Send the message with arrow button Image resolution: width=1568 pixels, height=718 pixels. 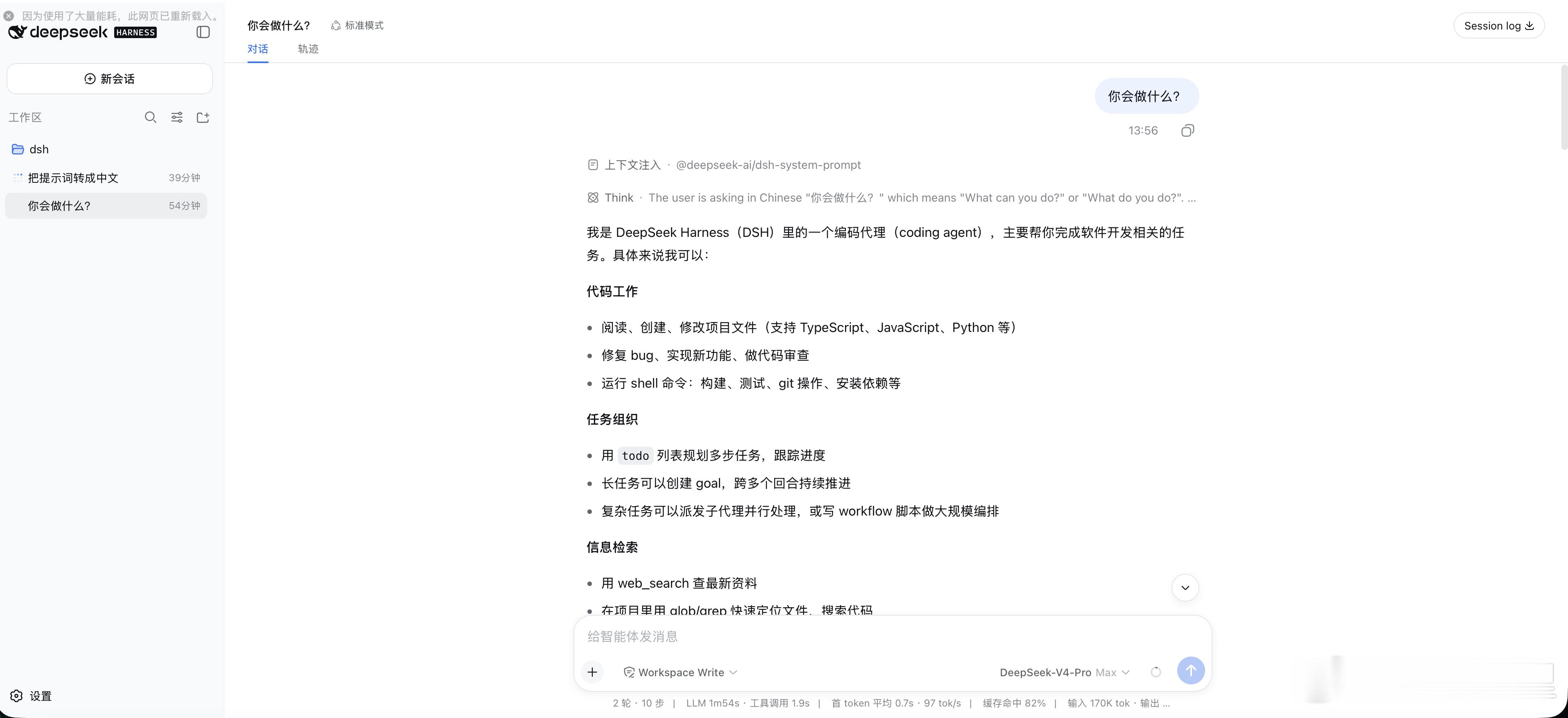(1191, 670)
